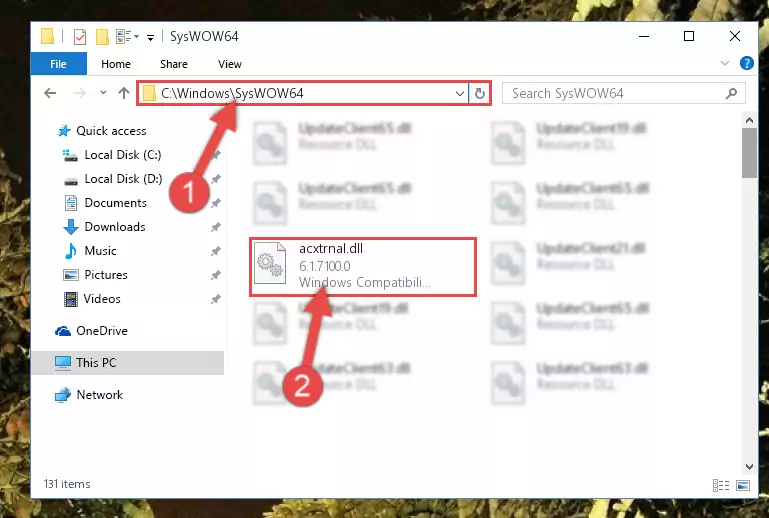Screen dimensions: 769x518
Task: Open the File menu tab
Action: point(58,64)
